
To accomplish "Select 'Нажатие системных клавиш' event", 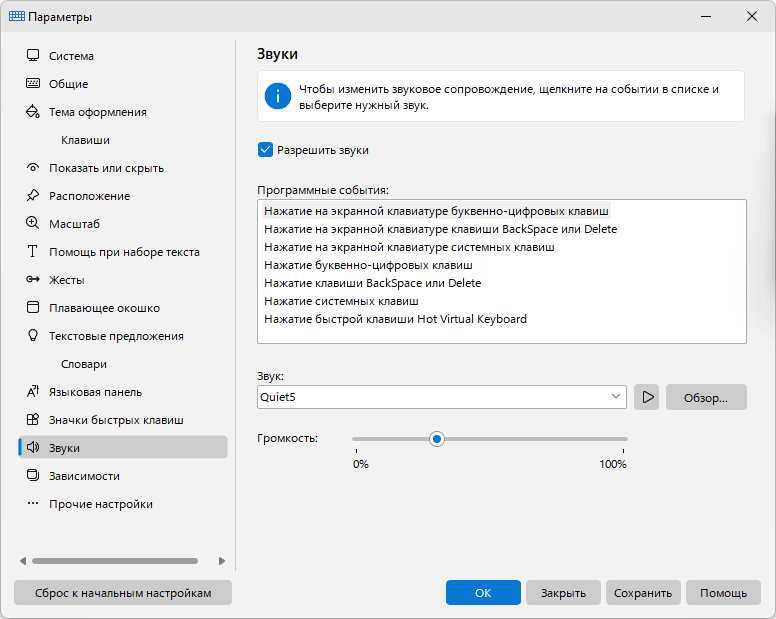I will 341,301.
